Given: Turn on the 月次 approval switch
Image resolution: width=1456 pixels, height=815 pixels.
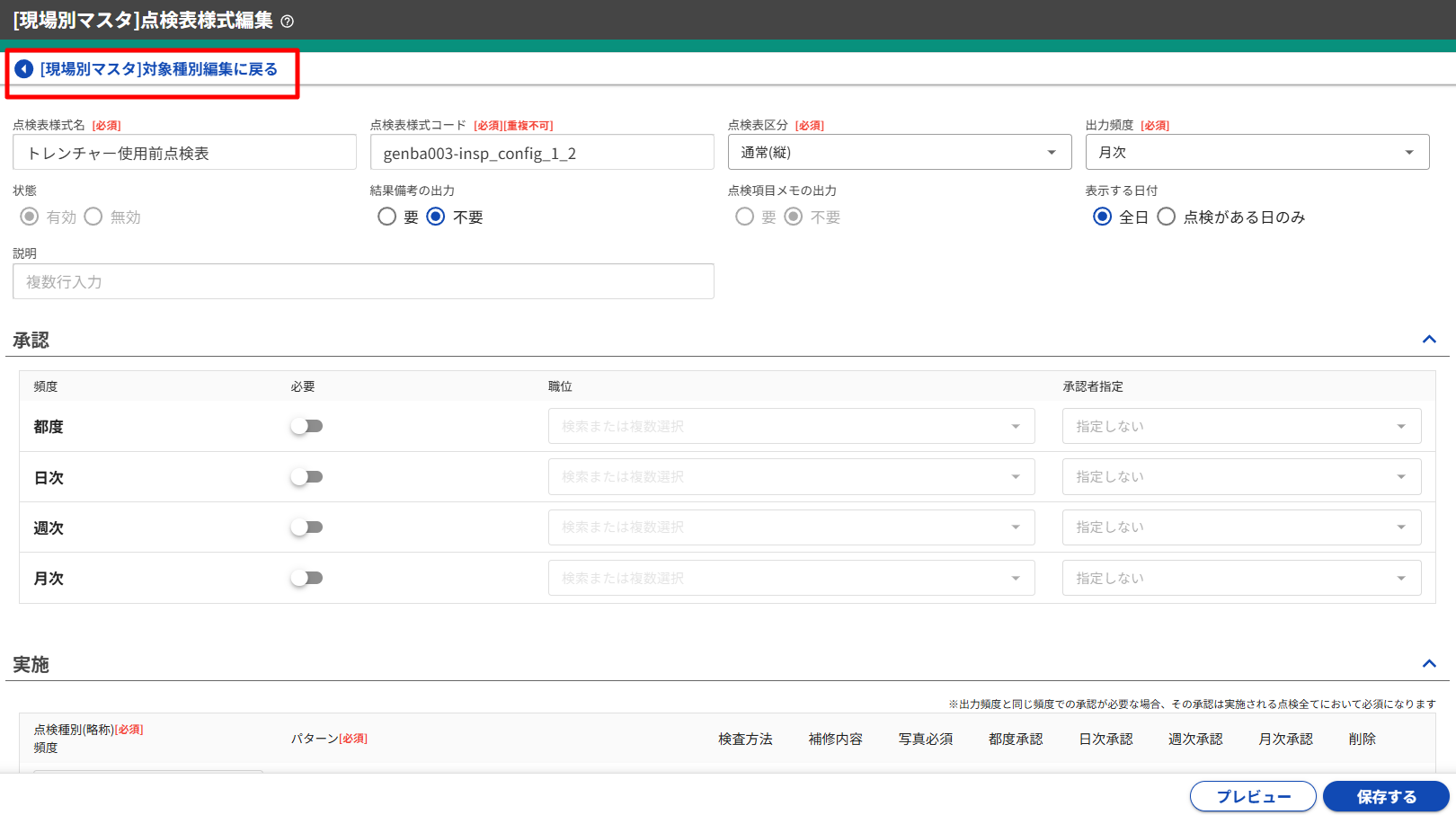Looking at the screenshot, I should click(306, 578).
